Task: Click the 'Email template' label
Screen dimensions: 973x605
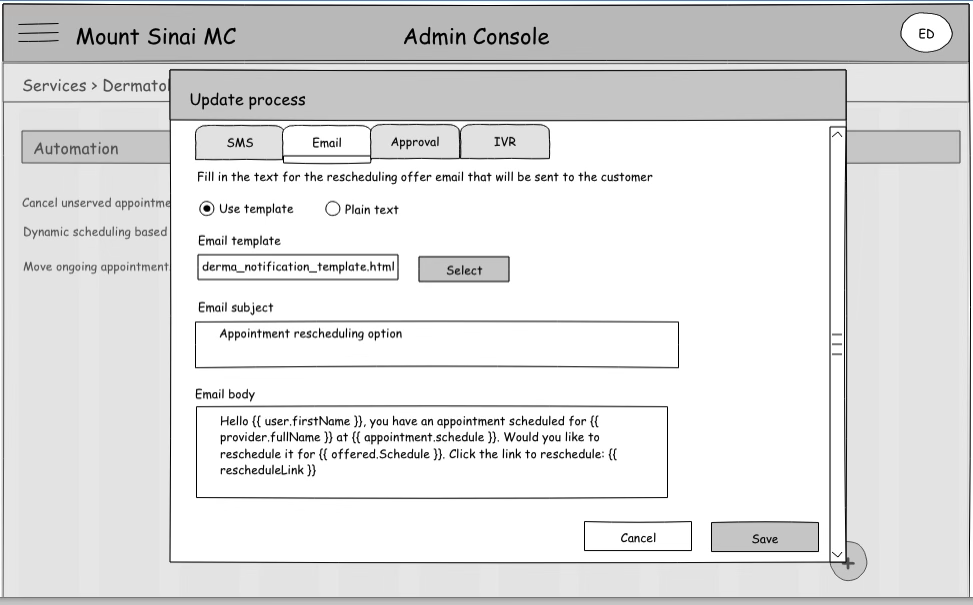Action: (239, 241)
